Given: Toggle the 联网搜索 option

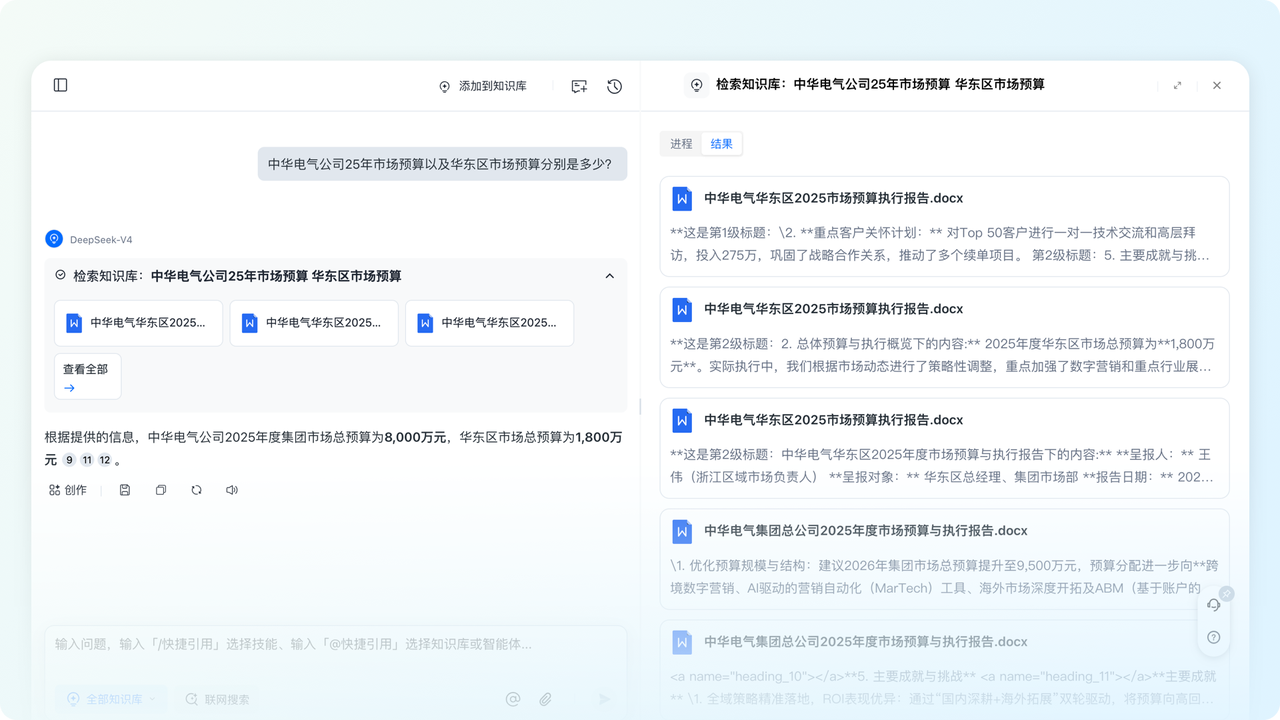Looking at the screenshot, I should (218, 699).
